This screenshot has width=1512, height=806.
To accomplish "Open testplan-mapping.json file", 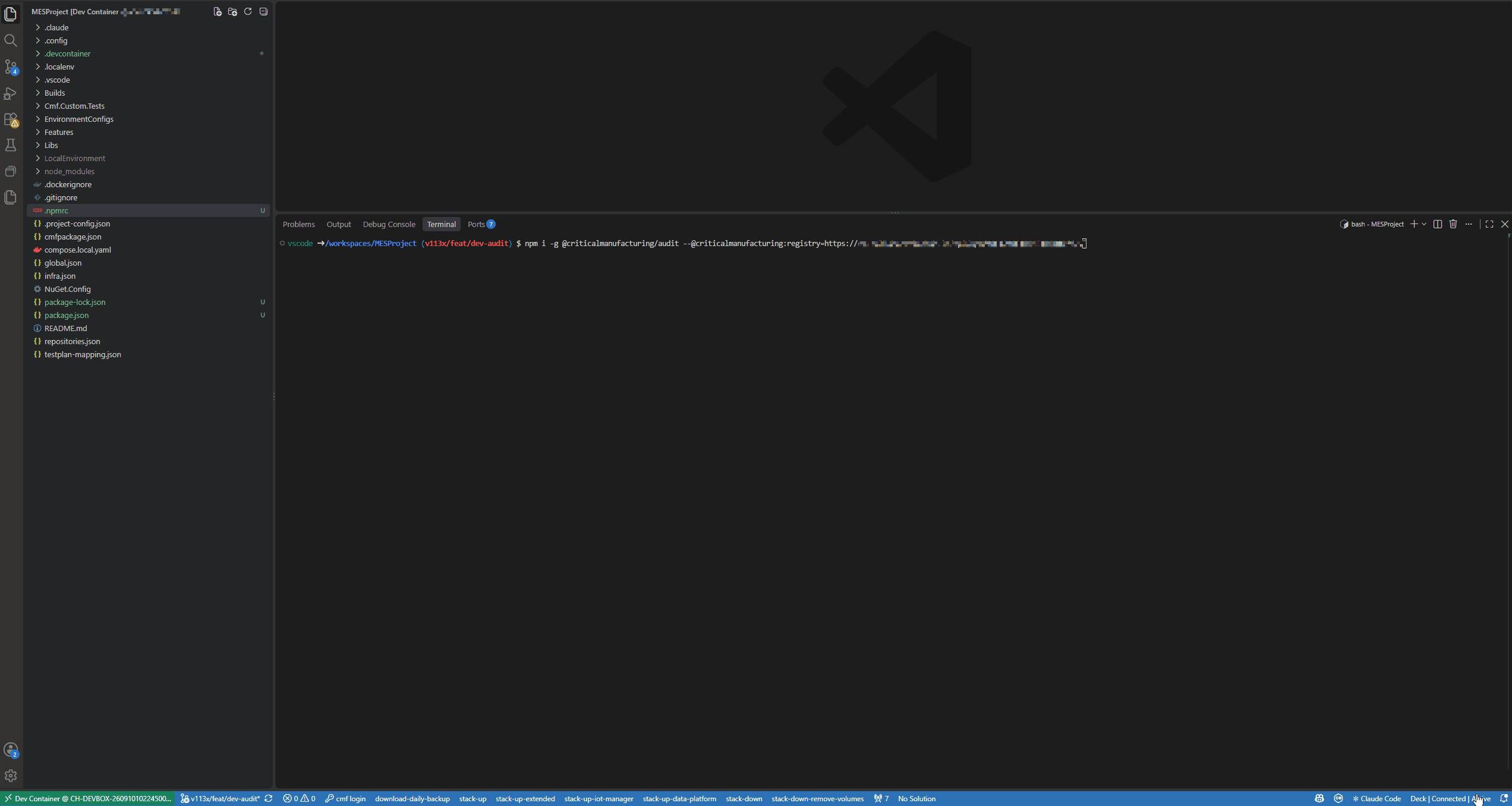I will tap(148, 354).
